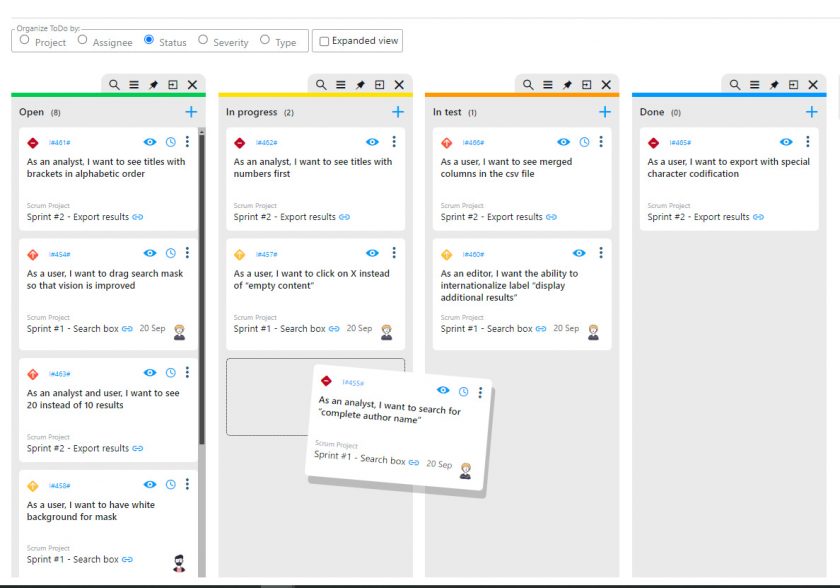
Task: Open the hamburger menu on the Open column
Action: tap(133, 84)
